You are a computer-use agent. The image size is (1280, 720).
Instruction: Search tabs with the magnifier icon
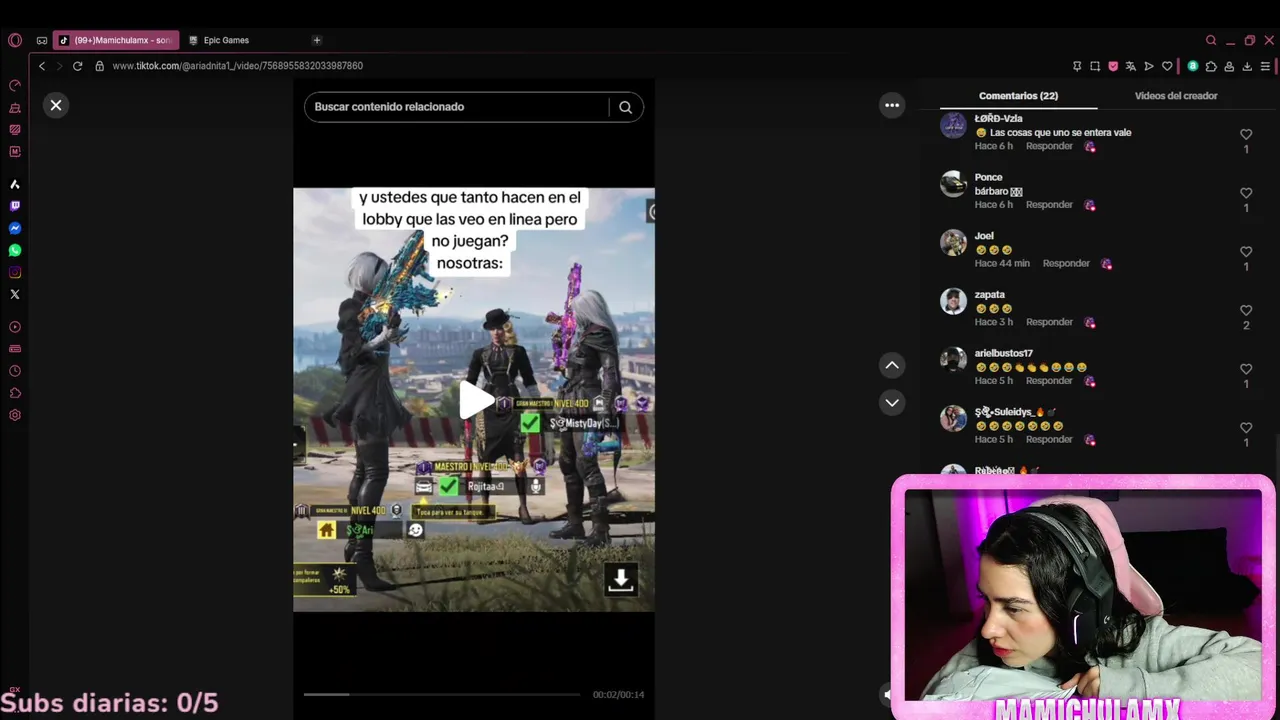pyautogui.click(x=1211, y=40)
